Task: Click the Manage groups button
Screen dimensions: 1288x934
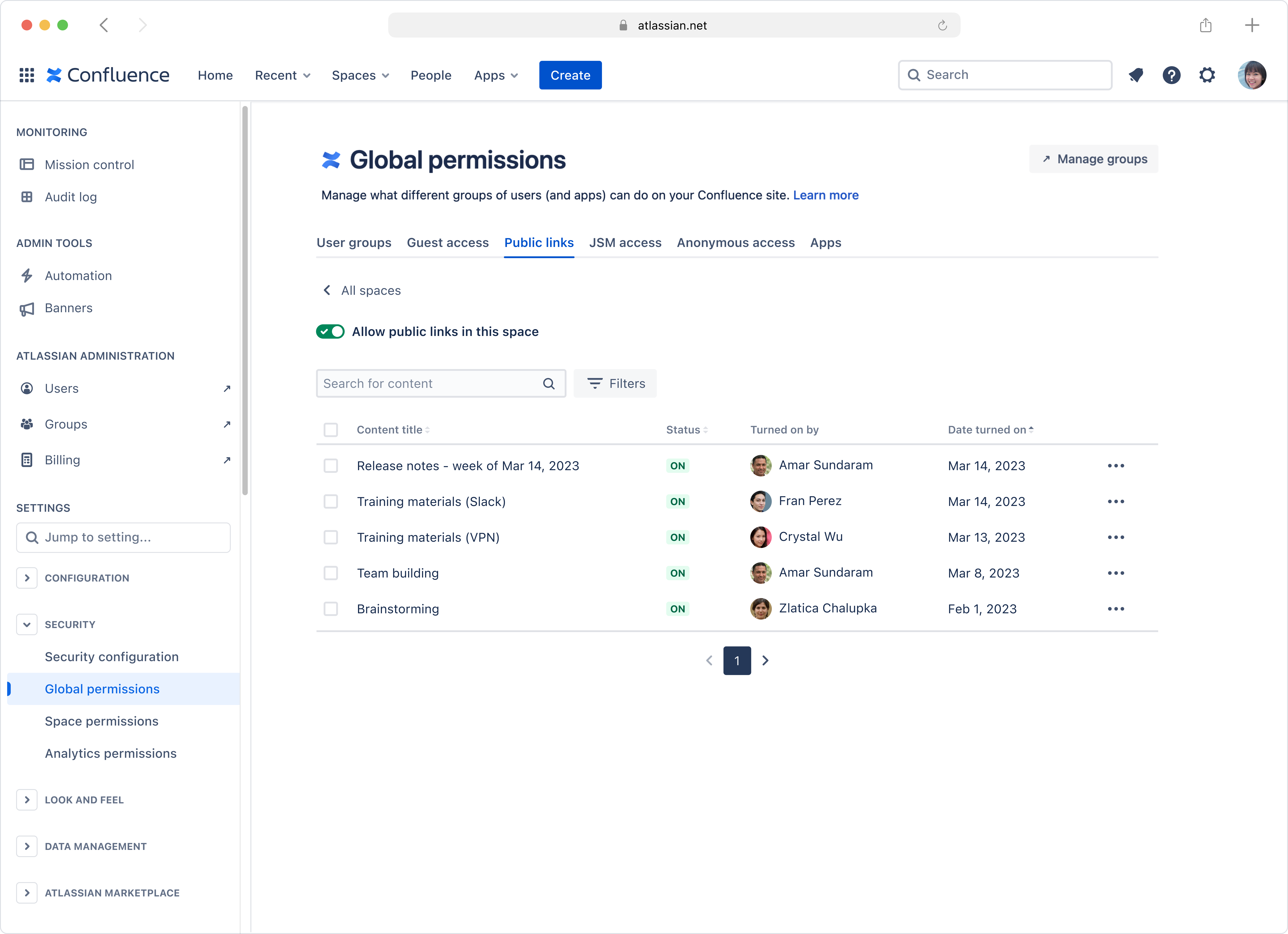Action: tap(1093, 159)
